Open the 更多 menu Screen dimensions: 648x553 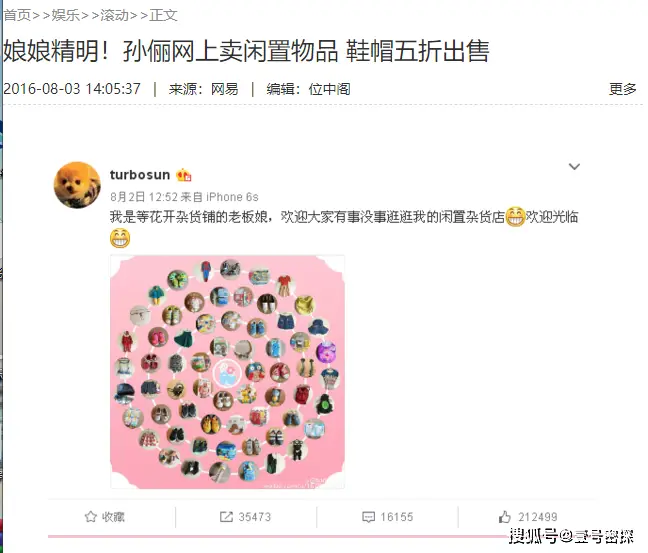622,89
